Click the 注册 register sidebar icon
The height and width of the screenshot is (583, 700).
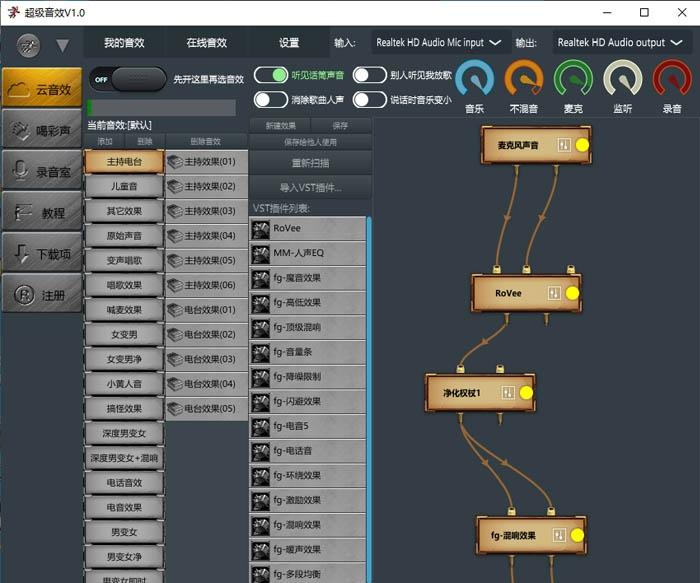tap(41, 296)
